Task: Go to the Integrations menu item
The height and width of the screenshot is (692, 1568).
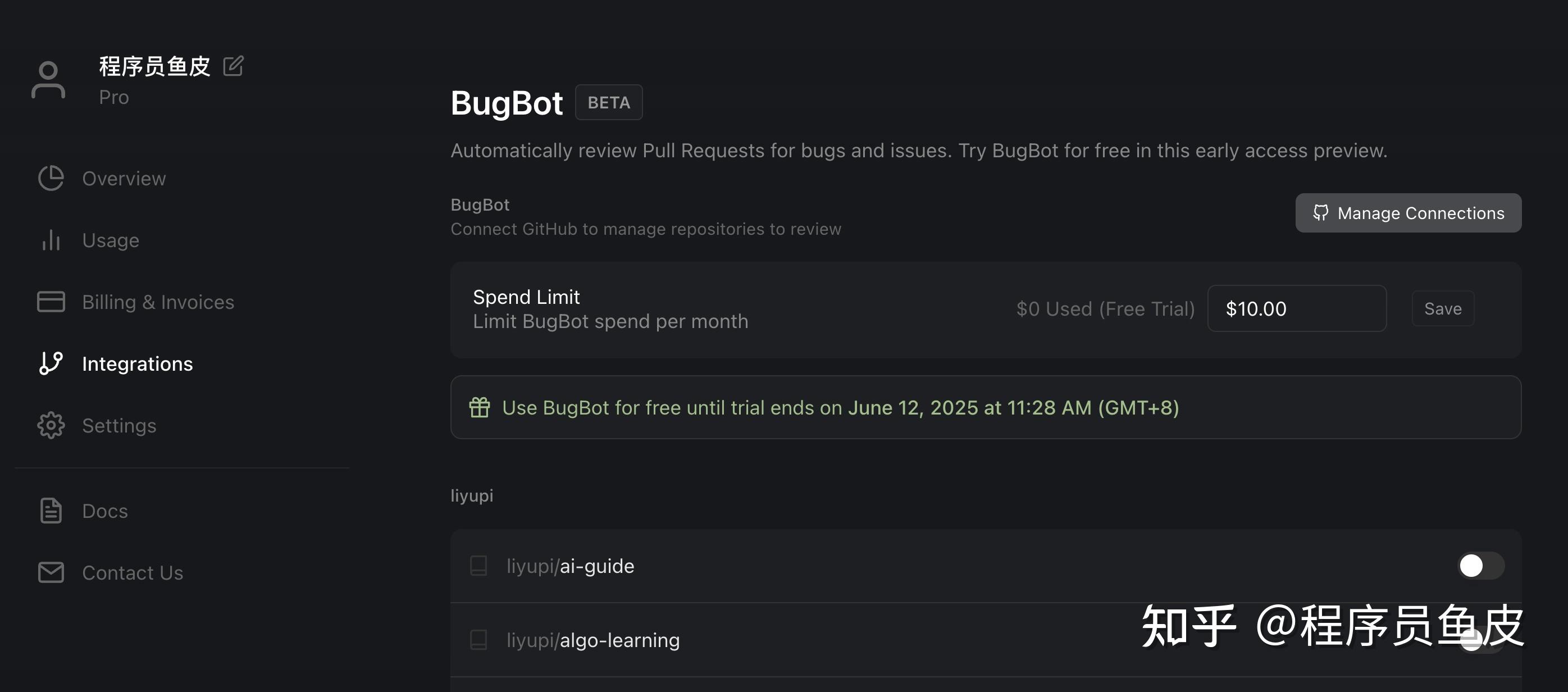Action: click(137, 363)
